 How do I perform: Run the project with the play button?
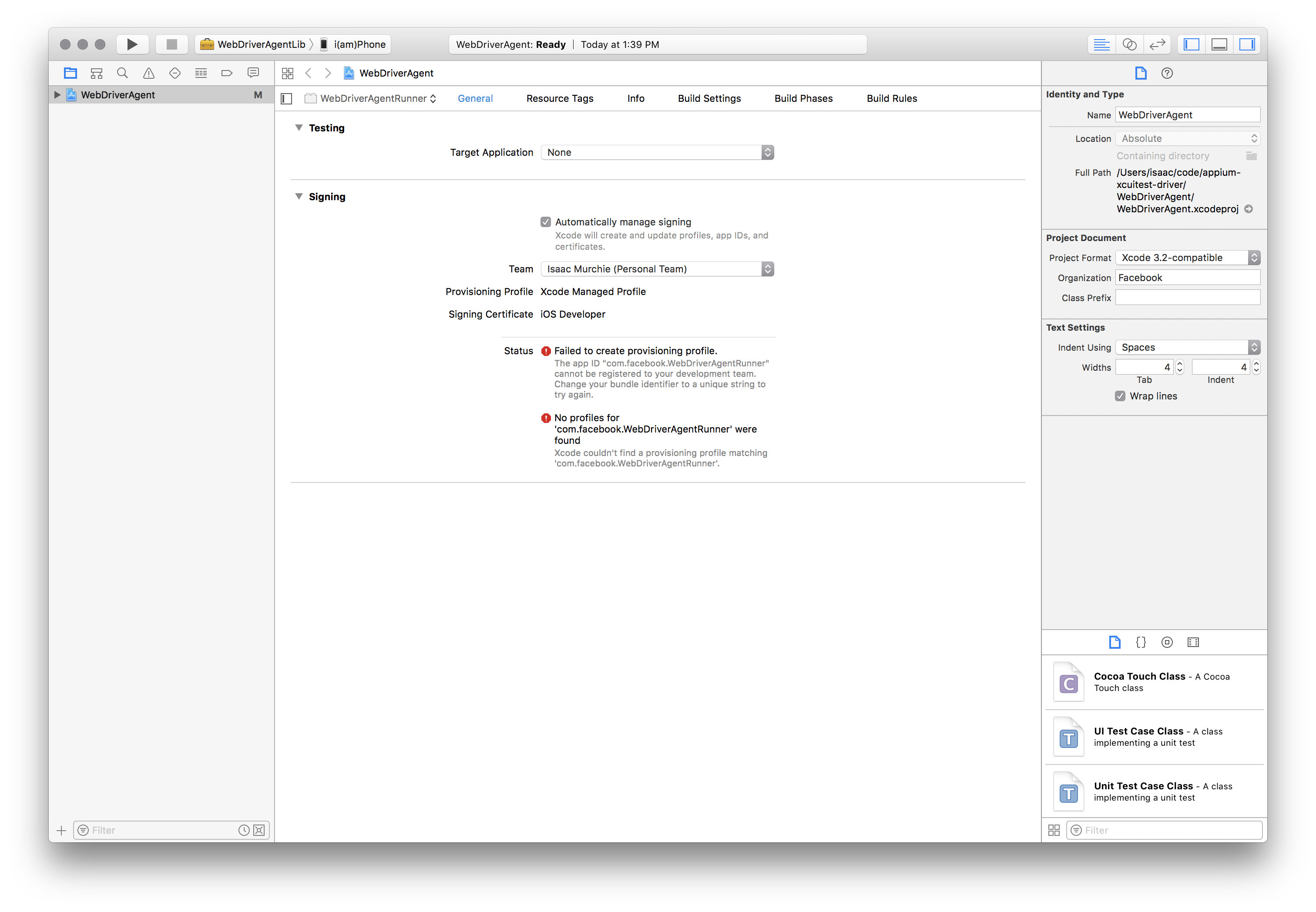pyautogui.click(x=132, y=44)
